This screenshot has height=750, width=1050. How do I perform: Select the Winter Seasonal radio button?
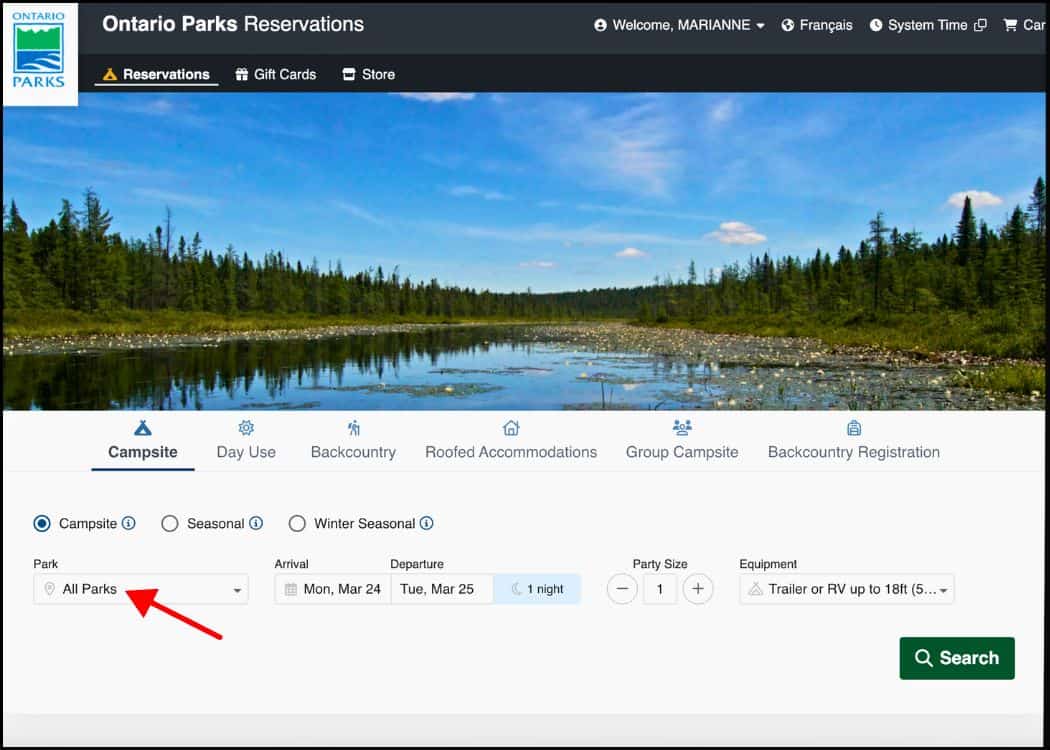coord(297,524)
